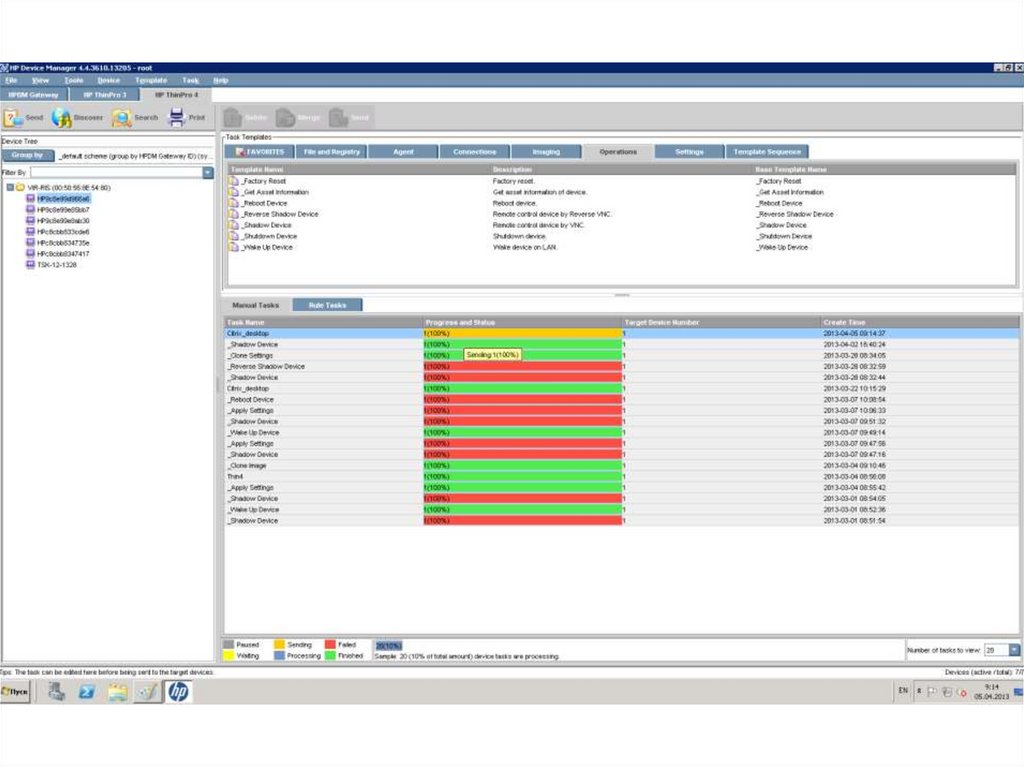Click the _Shutdown Device template icon
The width and height of the screenshot is (1024, 767).
pos(234,237)
